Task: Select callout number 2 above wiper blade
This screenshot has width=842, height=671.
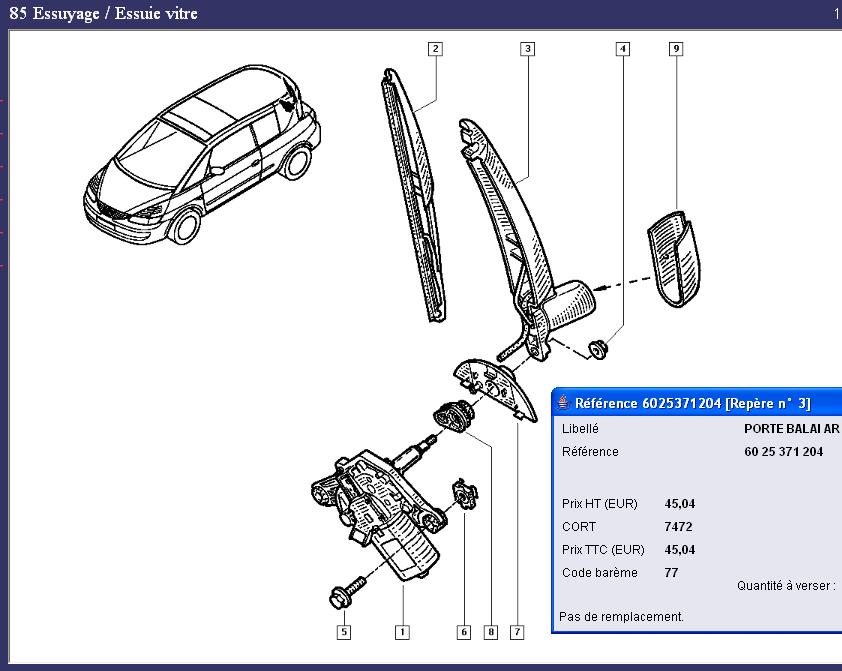Action: tap(435, 48)
